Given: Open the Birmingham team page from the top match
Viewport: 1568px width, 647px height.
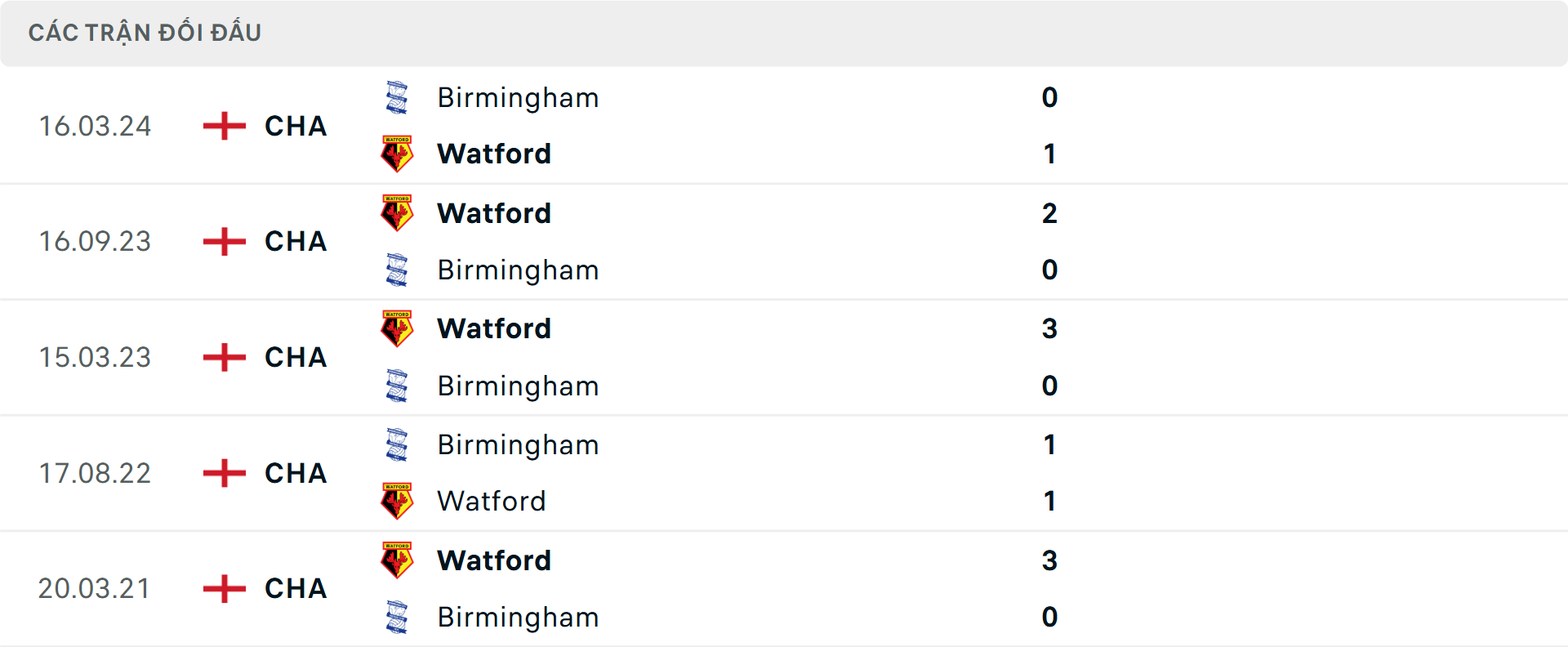Looking at the screenshot, I should pos(517,97).
